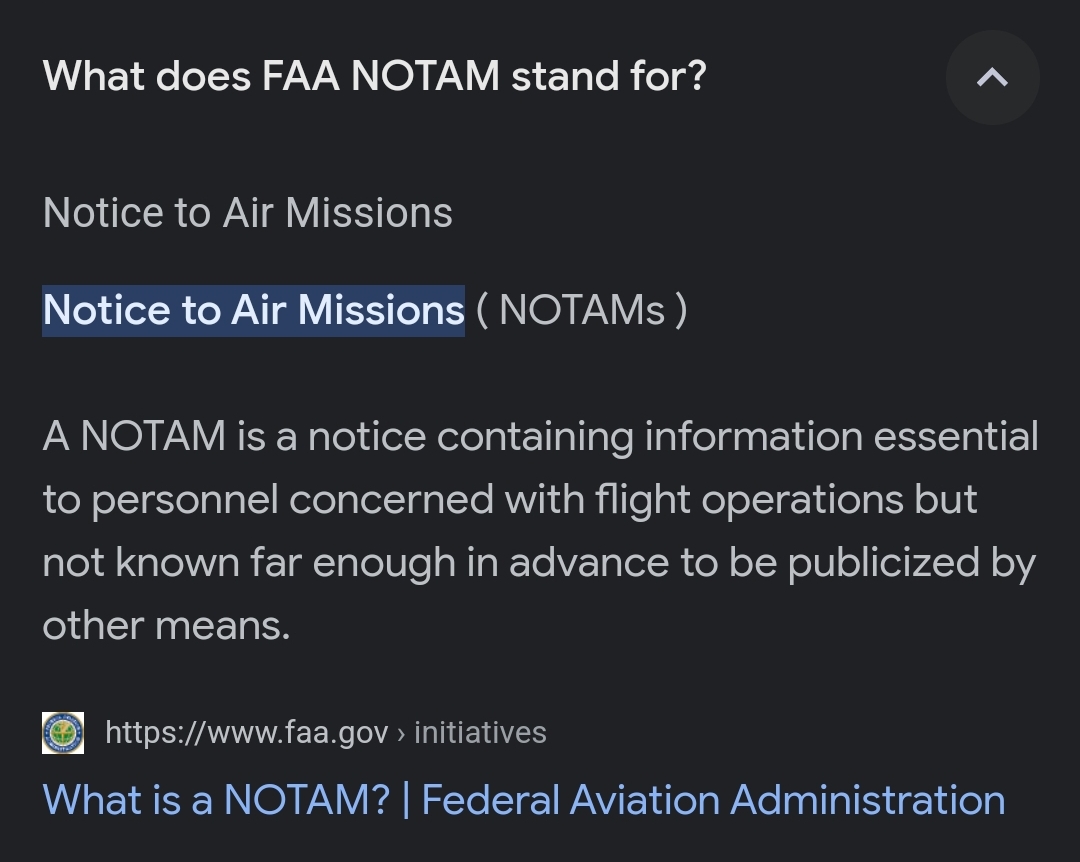Click the word "information" in the description
The height and width of the screenshot is (862, 1080).
[753, 437]
